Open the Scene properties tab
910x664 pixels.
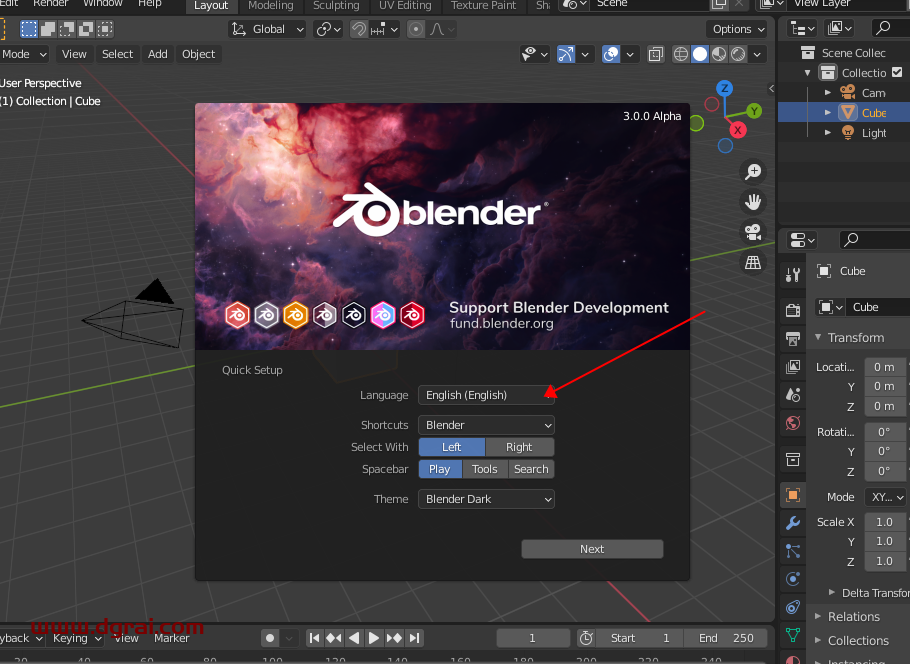(793, 395)
